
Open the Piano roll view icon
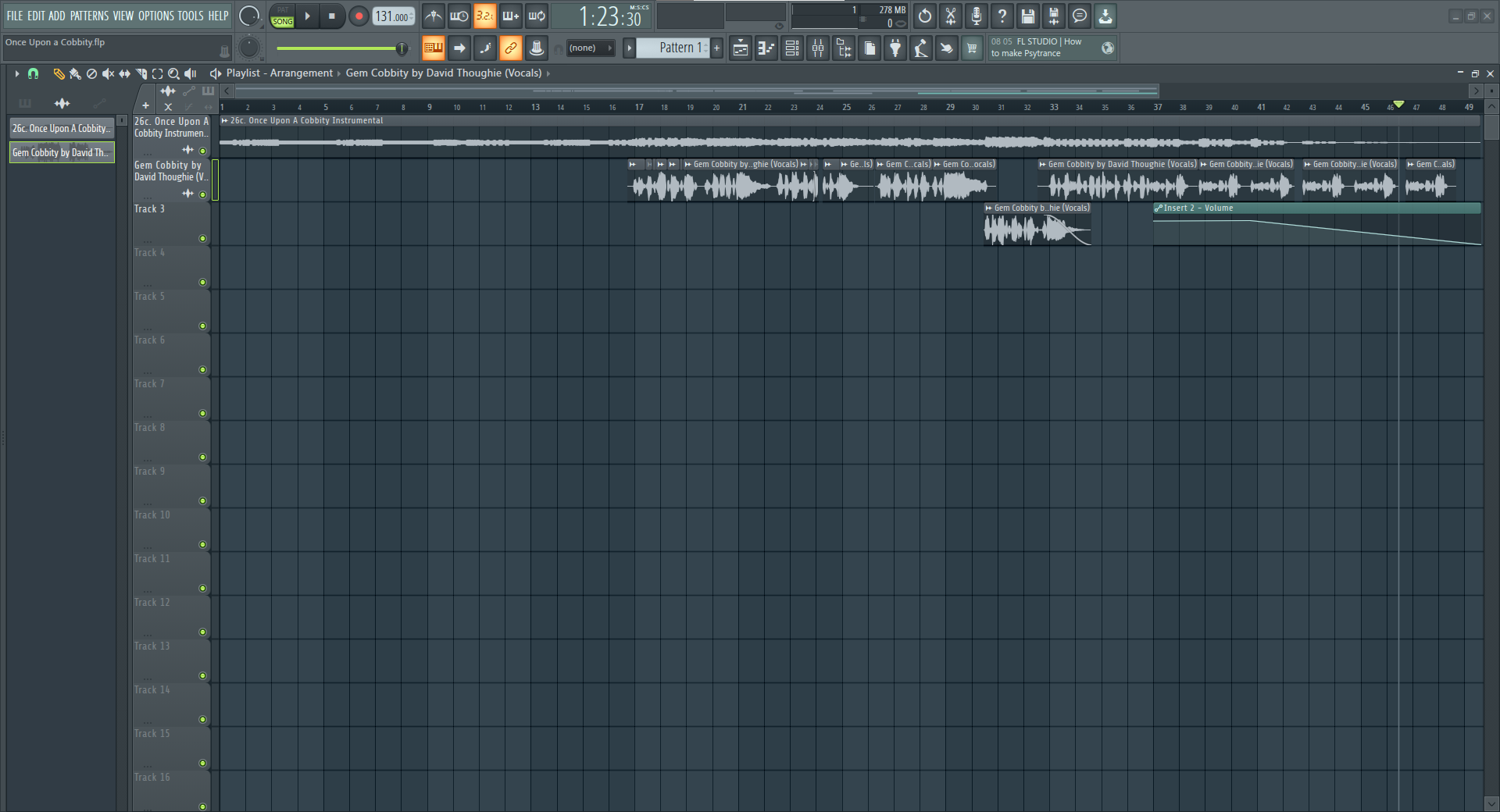click(766, 48)
